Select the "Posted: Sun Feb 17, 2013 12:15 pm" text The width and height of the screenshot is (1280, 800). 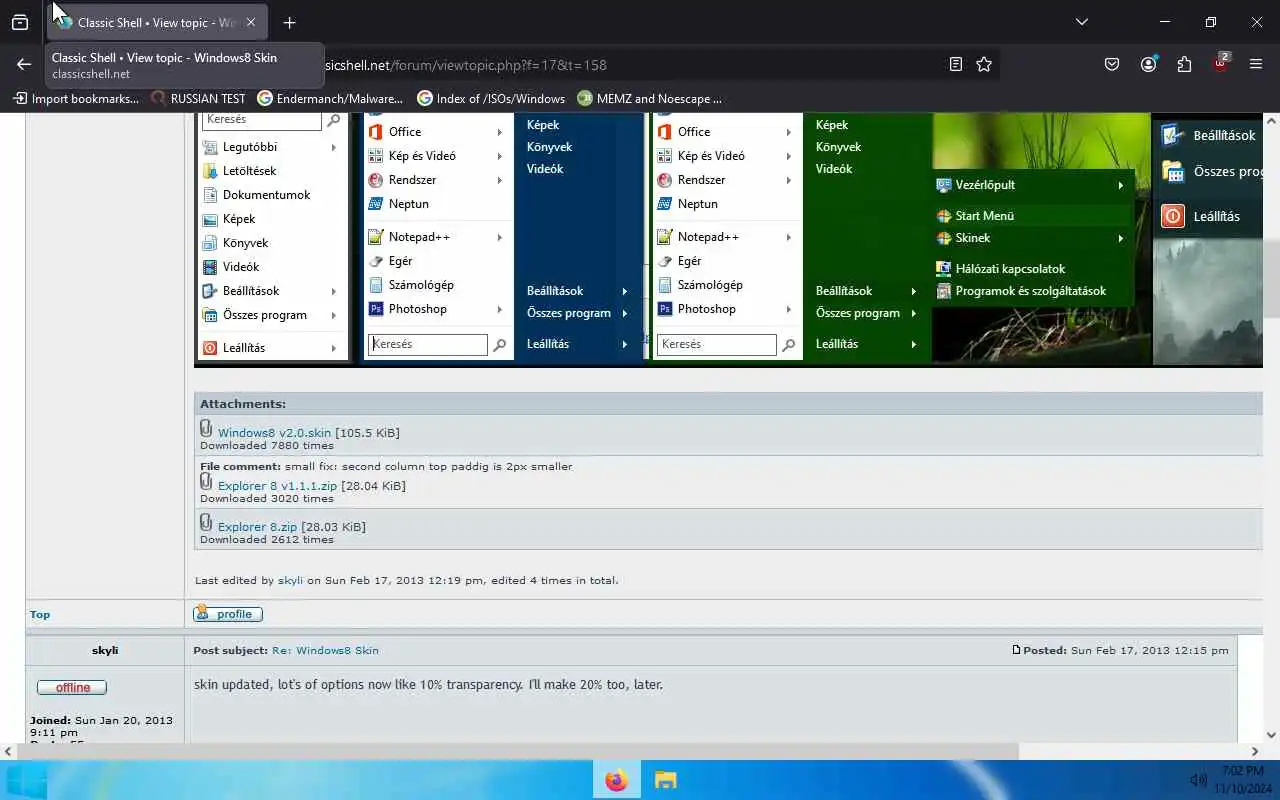pos(1126,650)
